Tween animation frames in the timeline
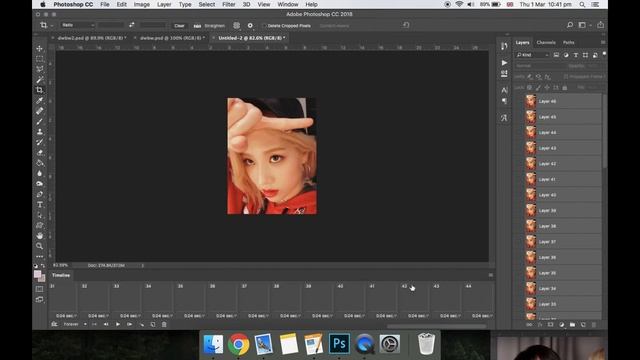The width and height of the screenshot is (640, 360). click(142, 324)
